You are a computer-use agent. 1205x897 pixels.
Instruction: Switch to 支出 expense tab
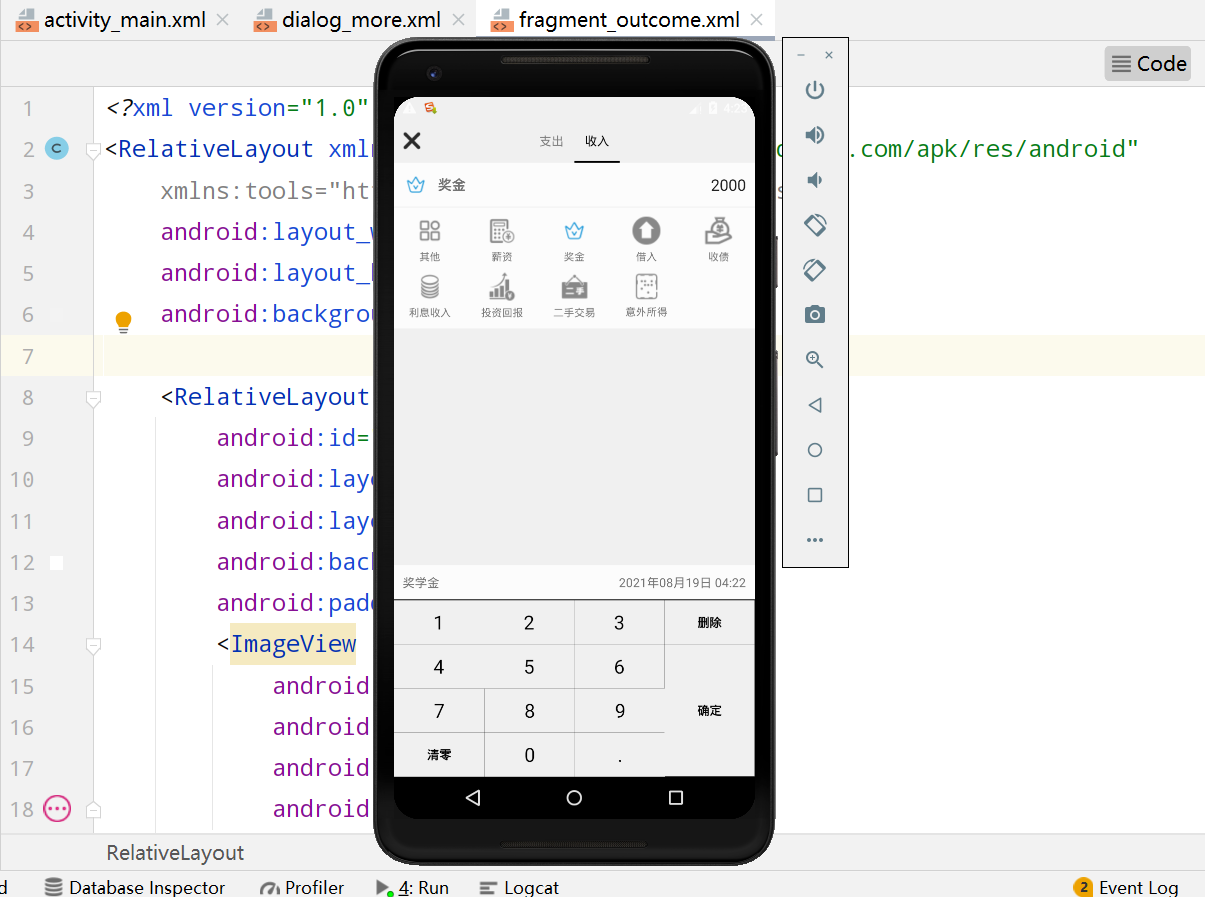click(x=552, y=142)
